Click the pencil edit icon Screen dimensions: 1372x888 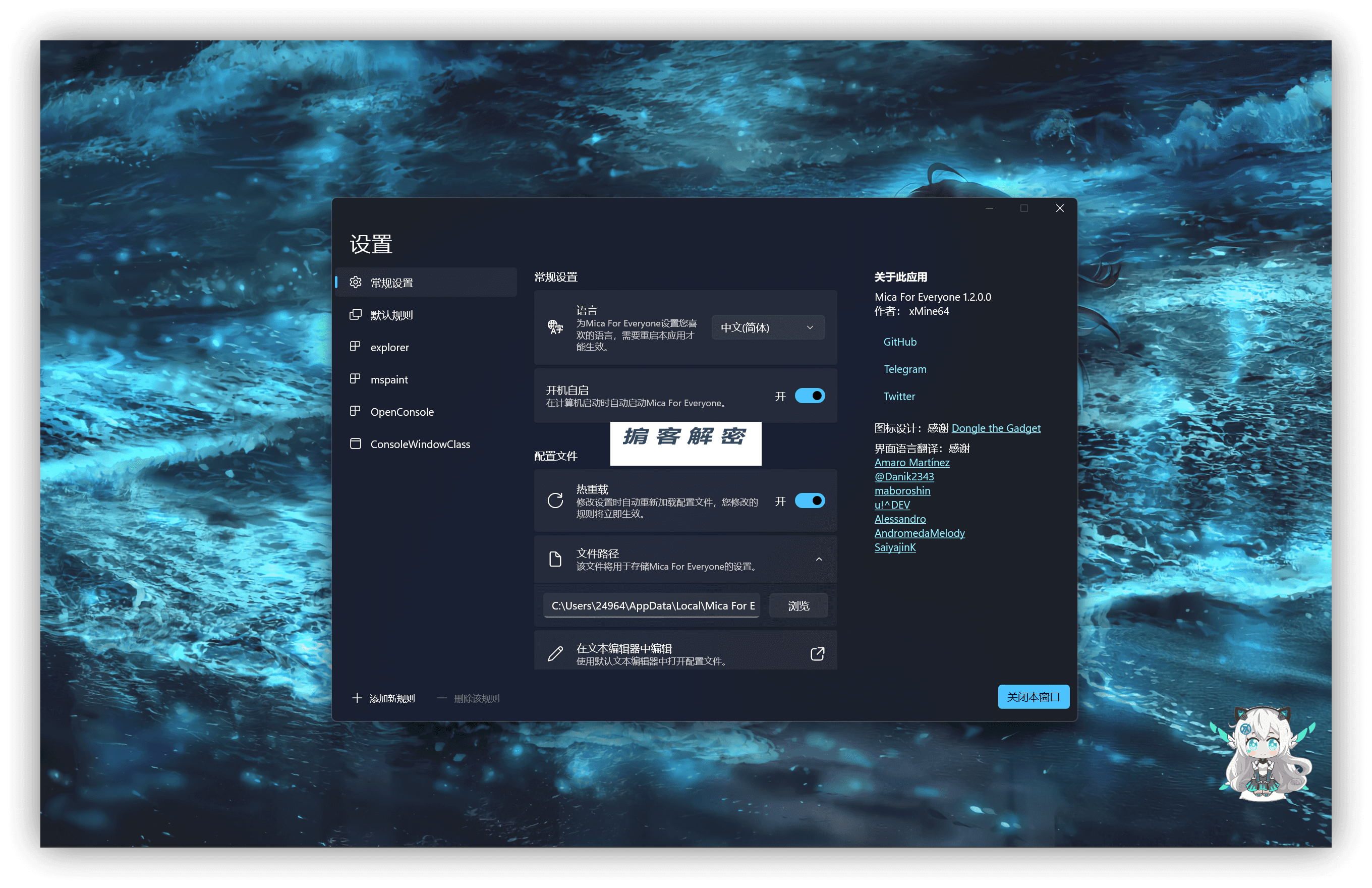pos(555,653)
